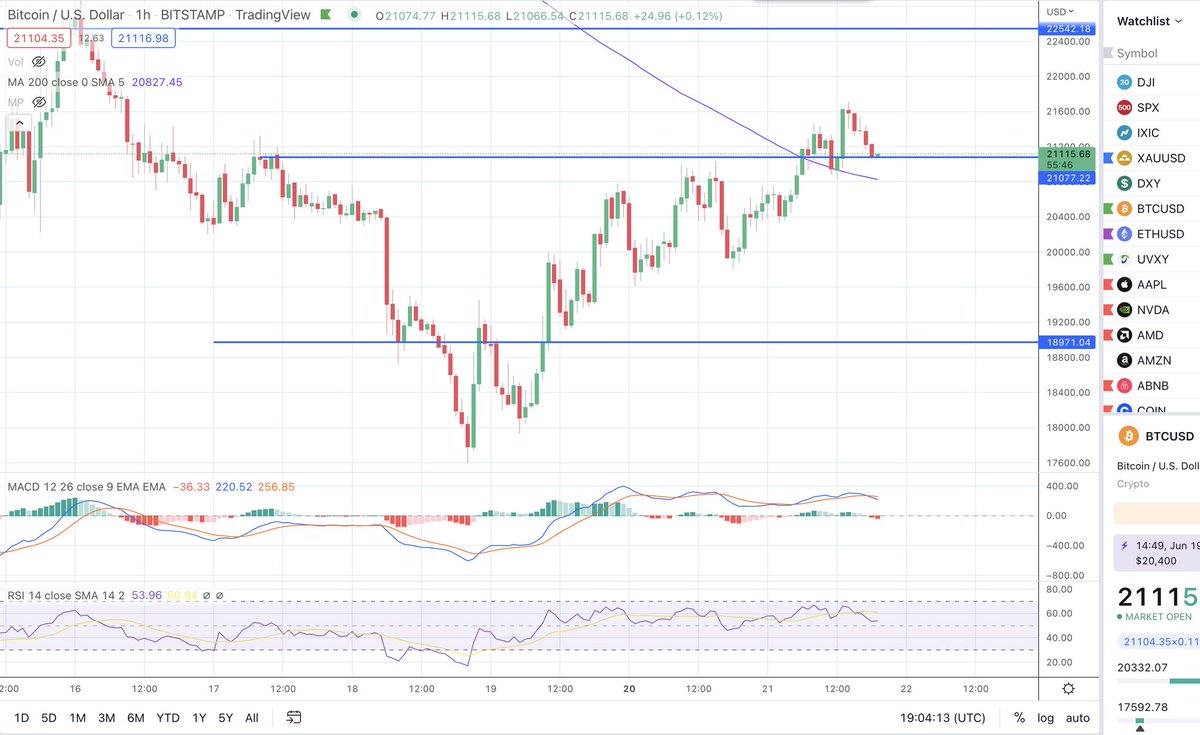Click the Bitcoin icon beside BTCUSD row

click(x=1124, y=209)
